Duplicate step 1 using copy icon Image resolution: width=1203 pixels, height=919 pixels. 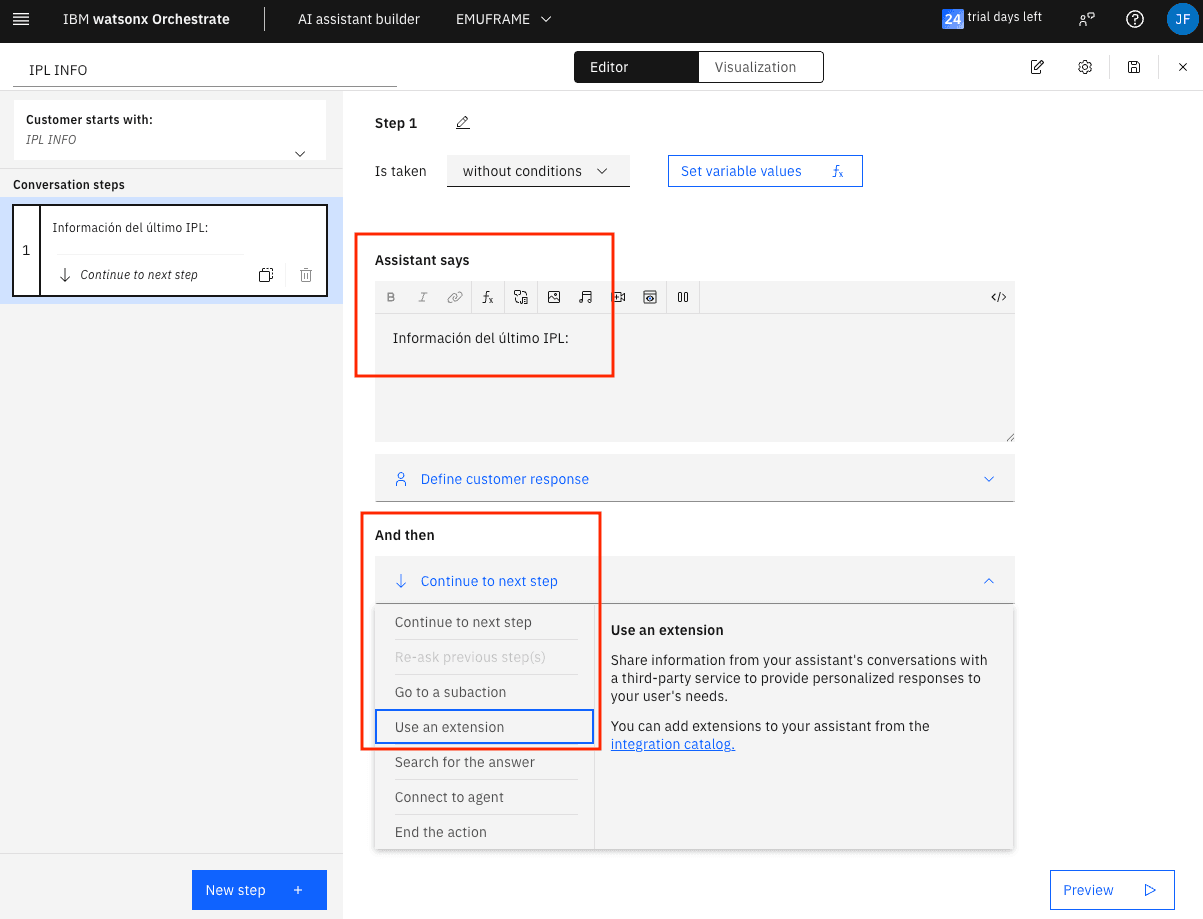266,275
